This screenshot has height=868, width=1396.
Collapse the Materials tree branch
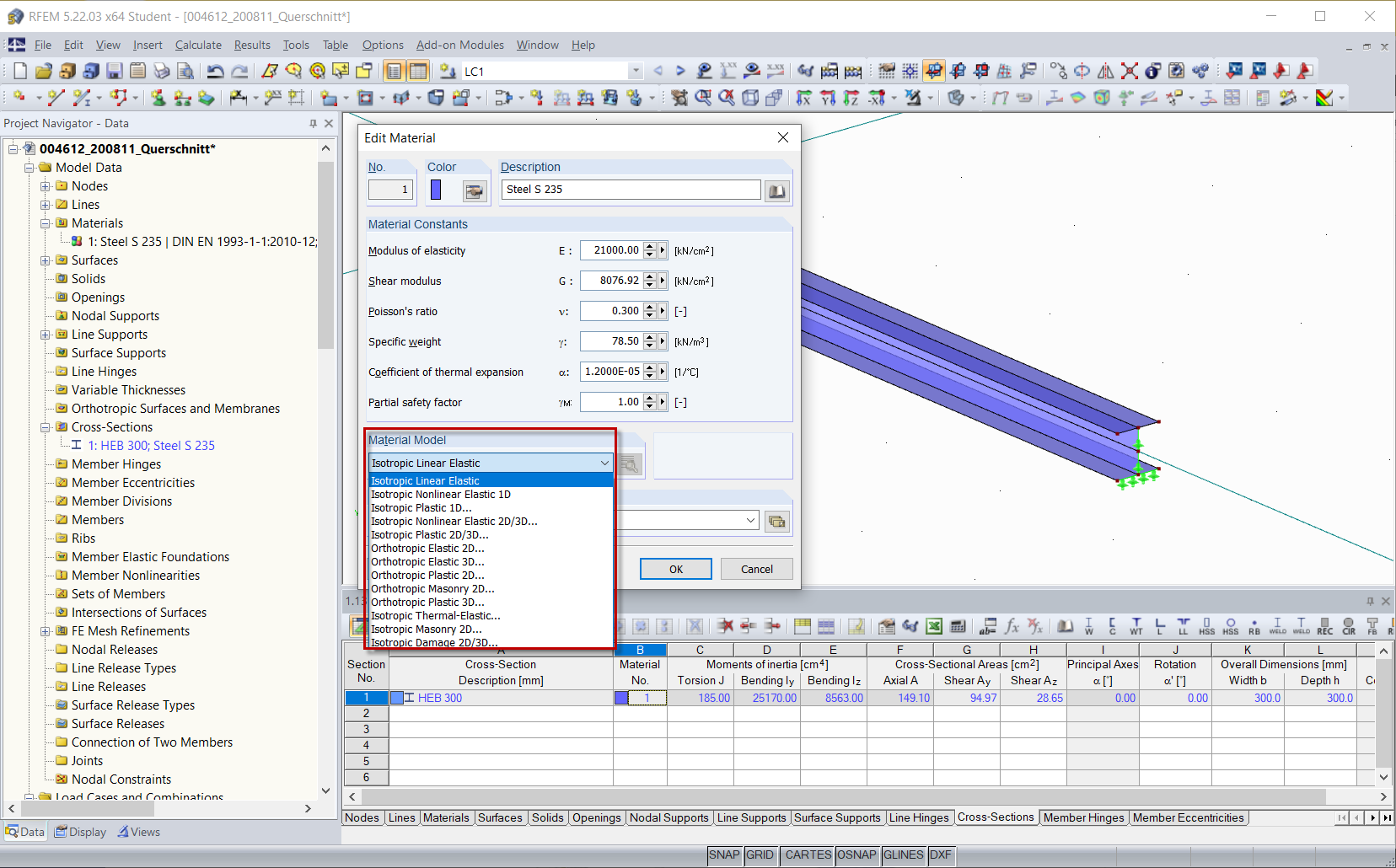tap(45, 222)
